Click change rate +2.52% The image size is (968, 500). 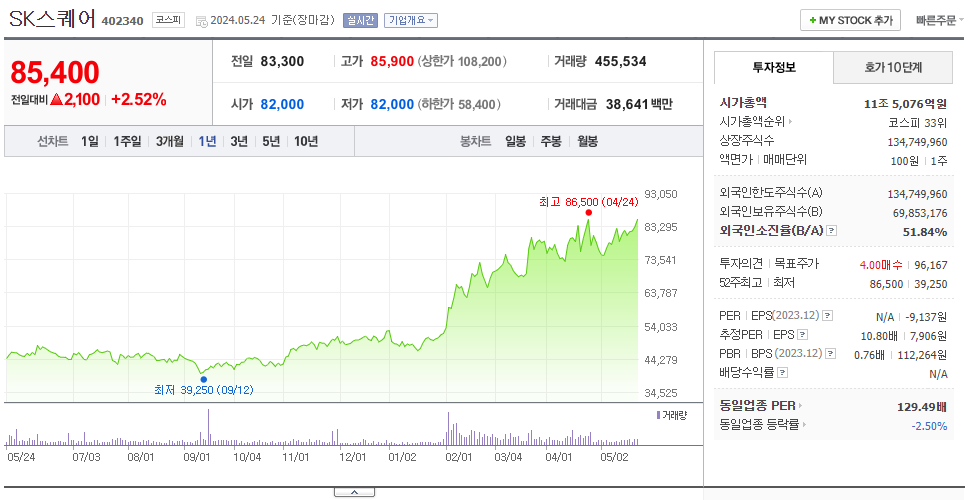point(139,99)
